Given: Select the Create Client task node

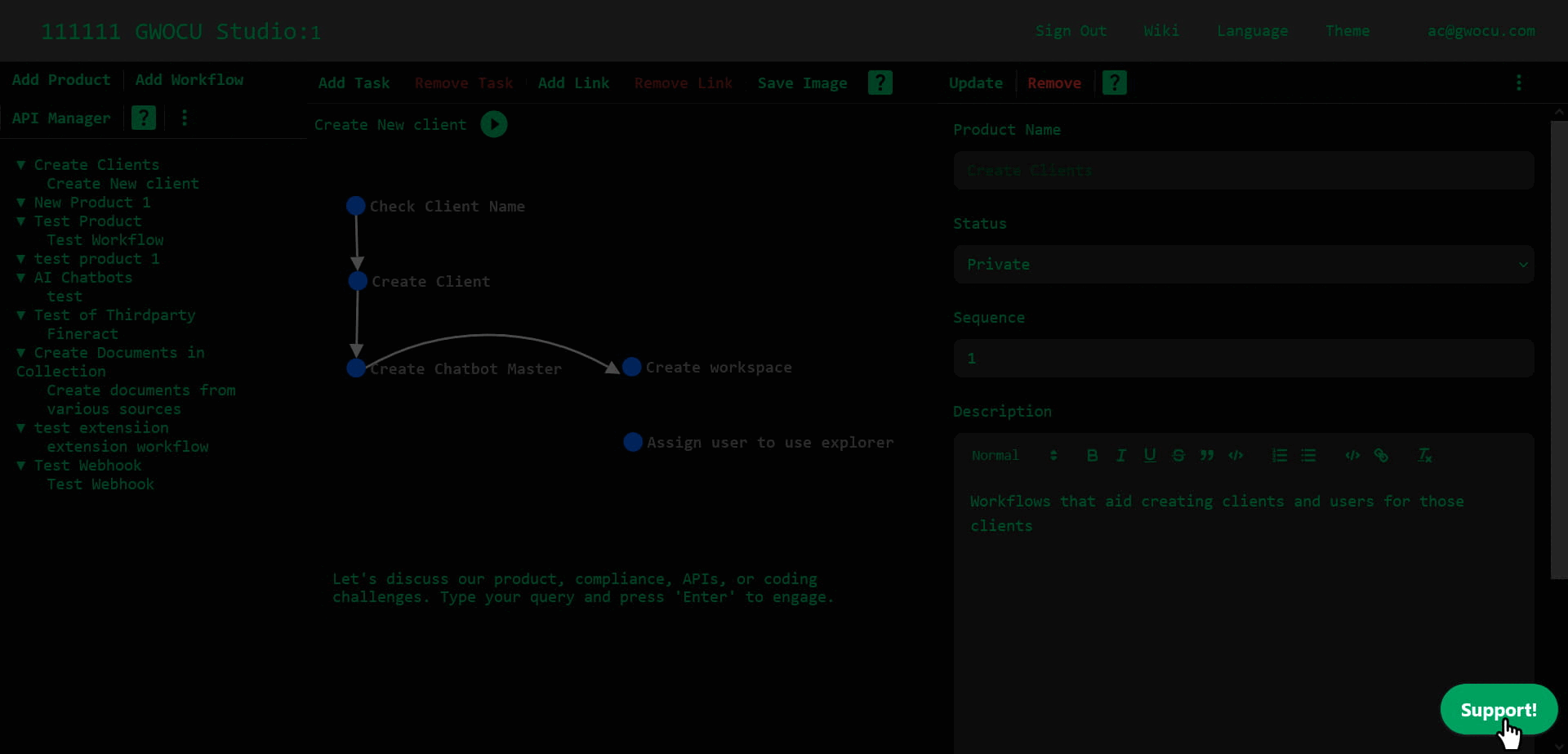Looking at the screenshot, I should [x=358, y=281].
